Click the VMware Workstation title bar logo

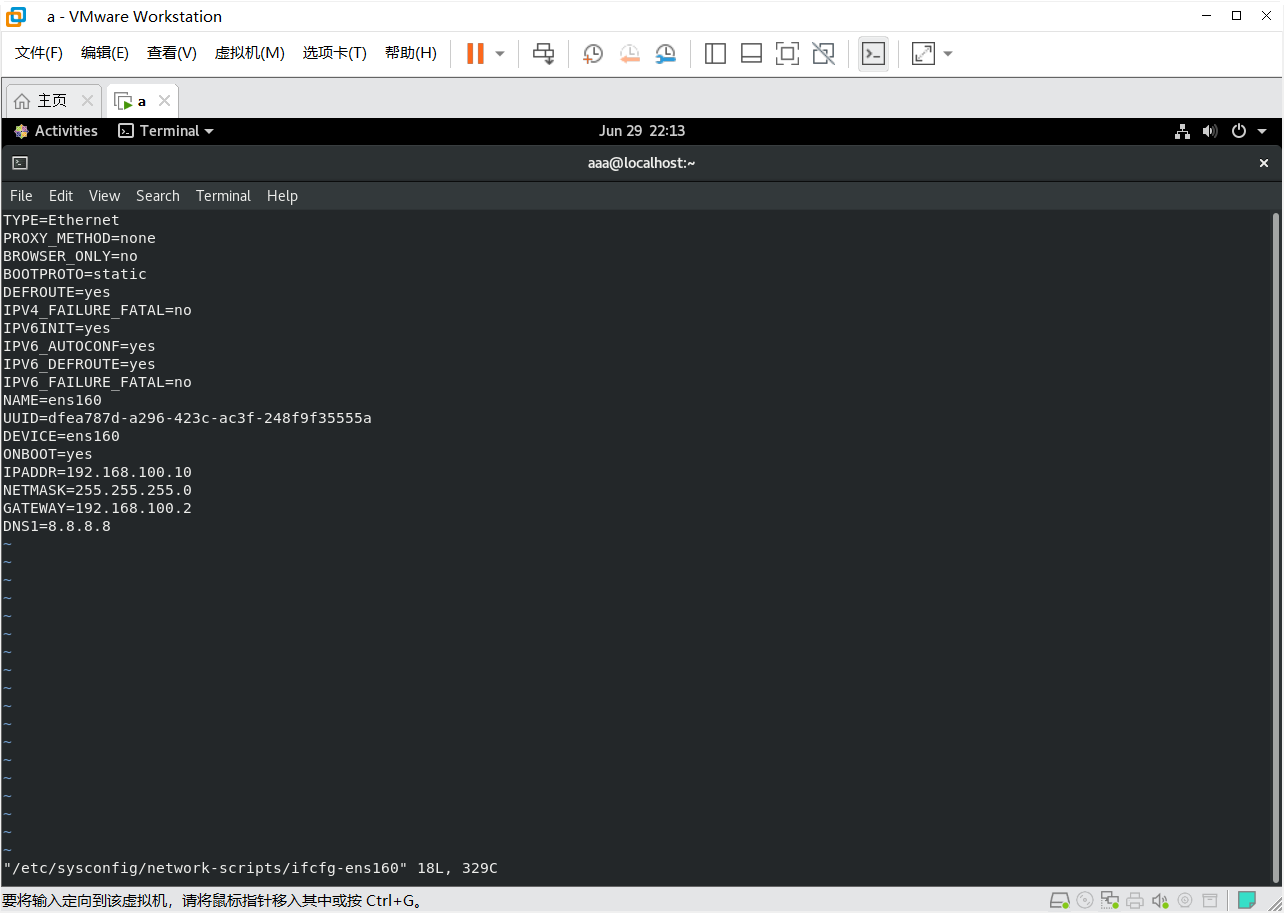click(x=17, y=16)
